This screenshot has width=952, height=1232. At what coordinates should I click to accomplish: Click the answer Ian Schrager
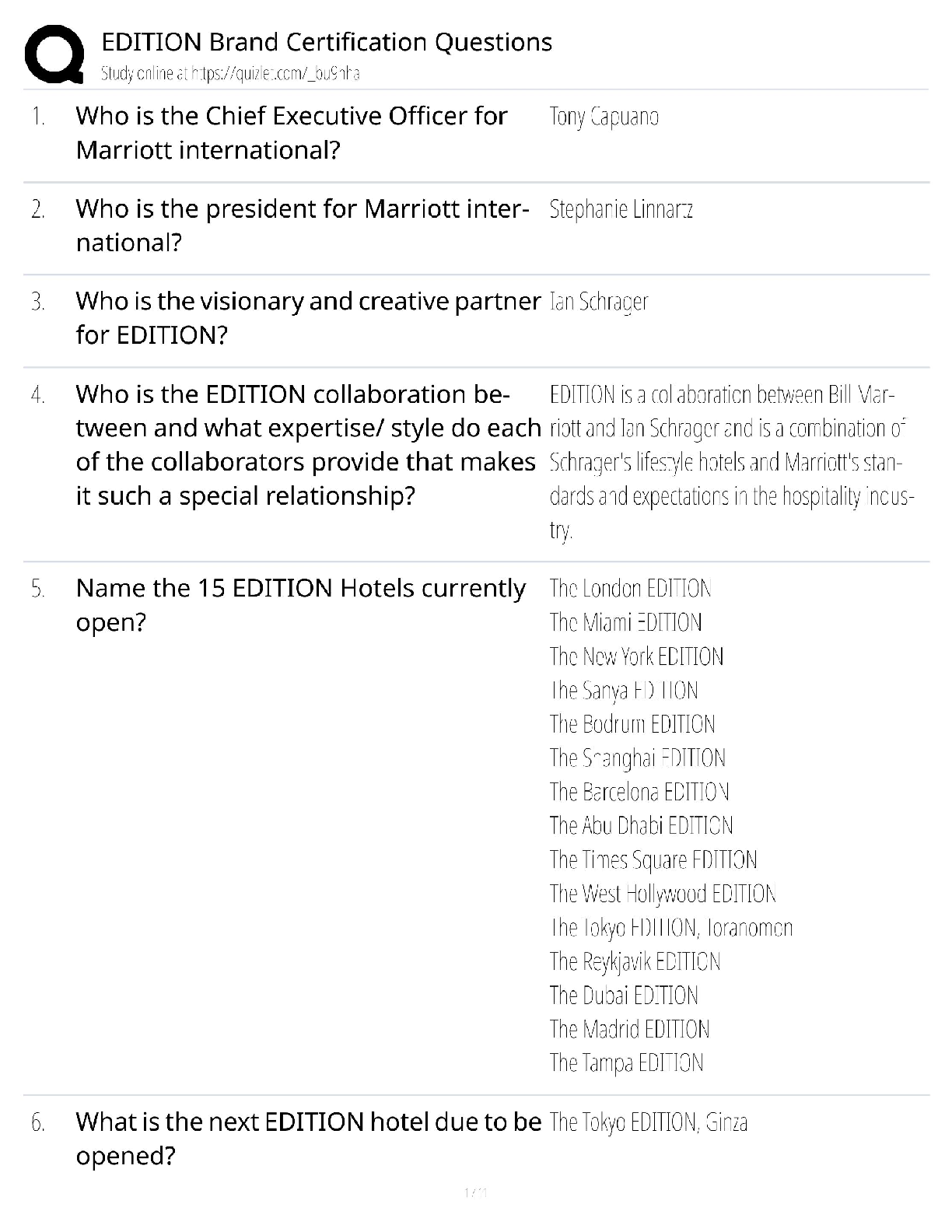point(598,302)
